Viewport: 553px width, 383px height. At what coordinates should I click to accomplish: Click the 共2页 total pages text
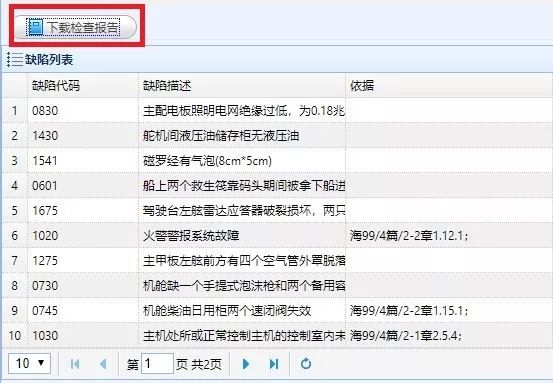[207, 364]
